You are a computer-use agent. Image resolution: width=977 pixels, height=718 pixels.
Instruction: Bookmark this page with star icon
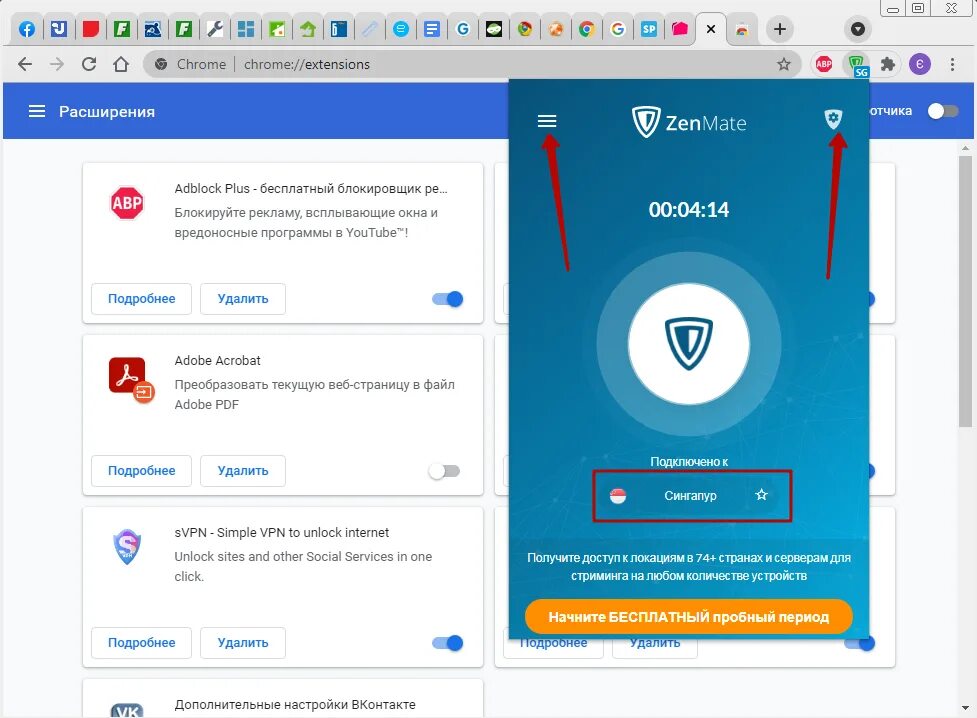(784, 64)
